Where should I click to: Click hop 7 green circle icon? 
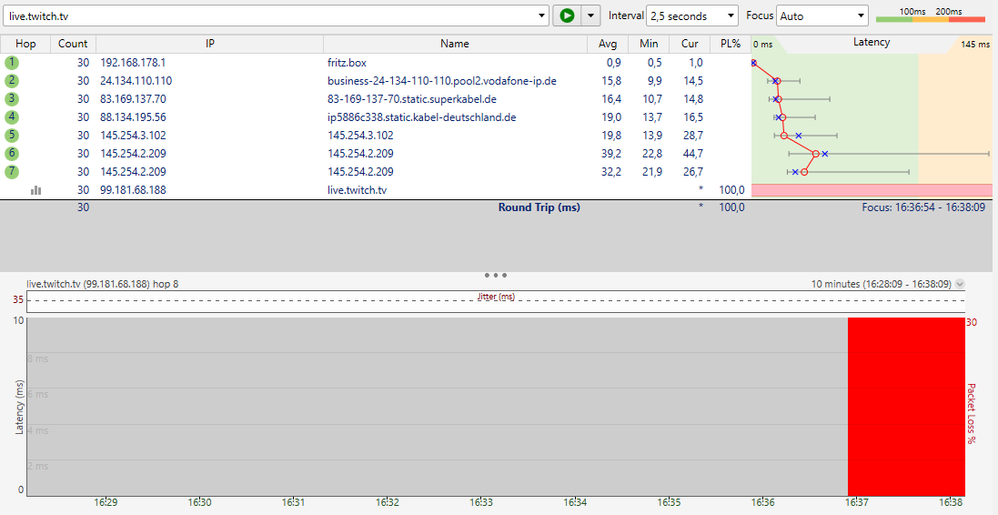pyautogui.click(x=11, y=171)
